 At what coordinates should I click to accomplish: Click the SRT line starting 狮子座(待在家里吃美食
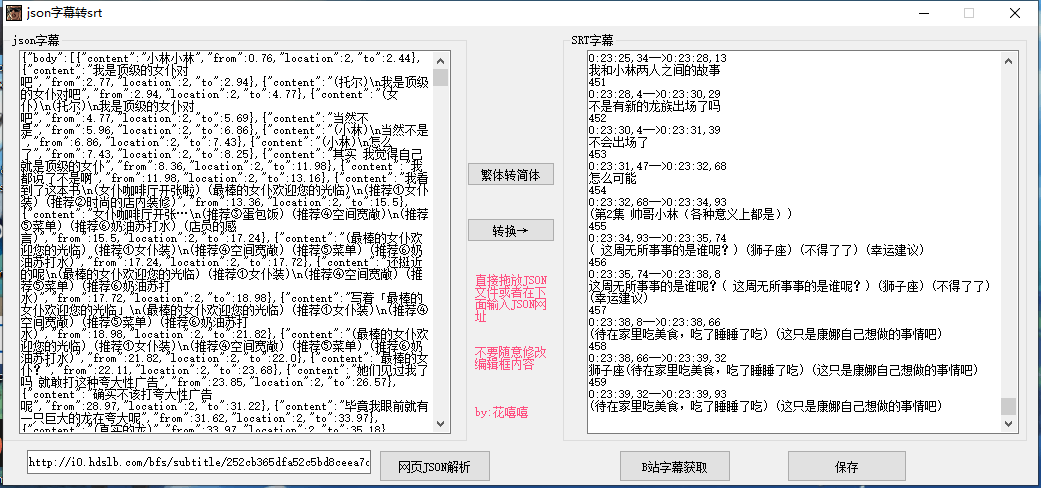[x=783, y=370]
